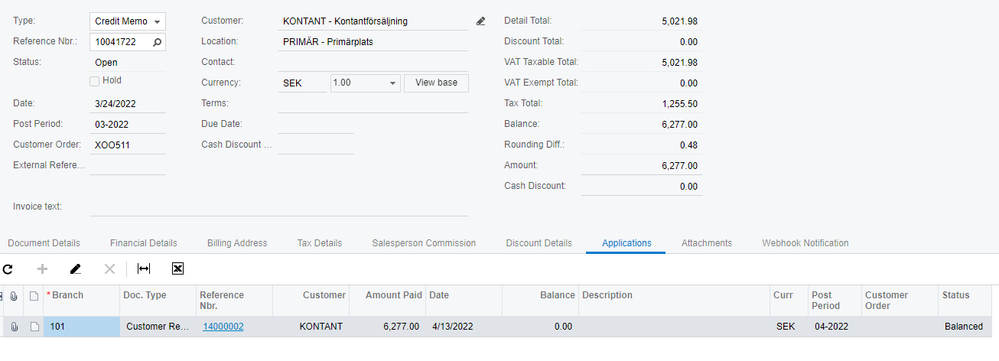
Task: Click the Description column header
Action: pos(674,301)
